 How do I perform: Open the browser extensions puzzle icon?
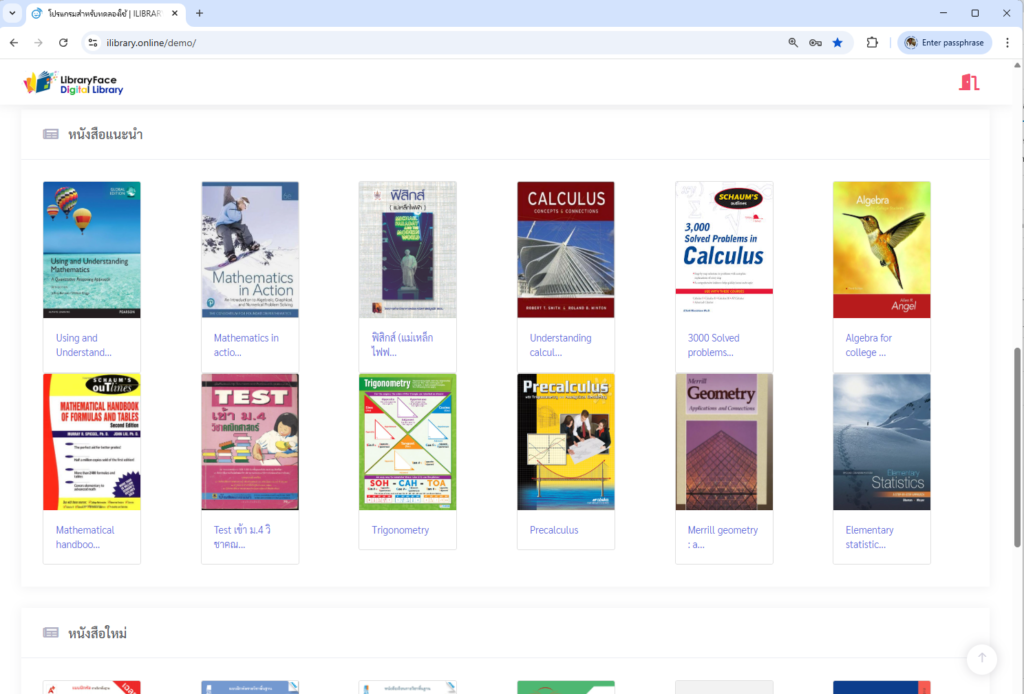[872, 43]
